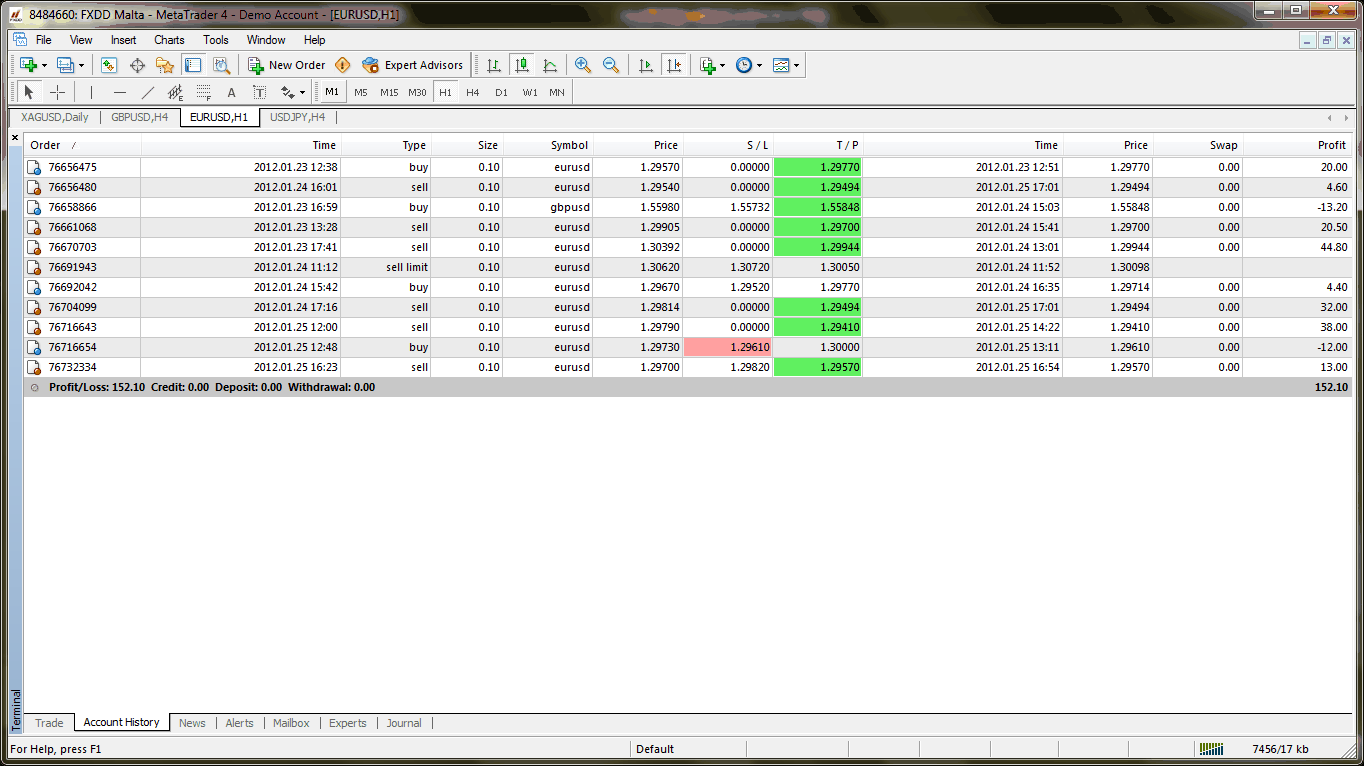Viewport: 1364px width, 766px height.
Task: Expand the Profiles dropdown arrow
Action: click(x=81, y=66)
